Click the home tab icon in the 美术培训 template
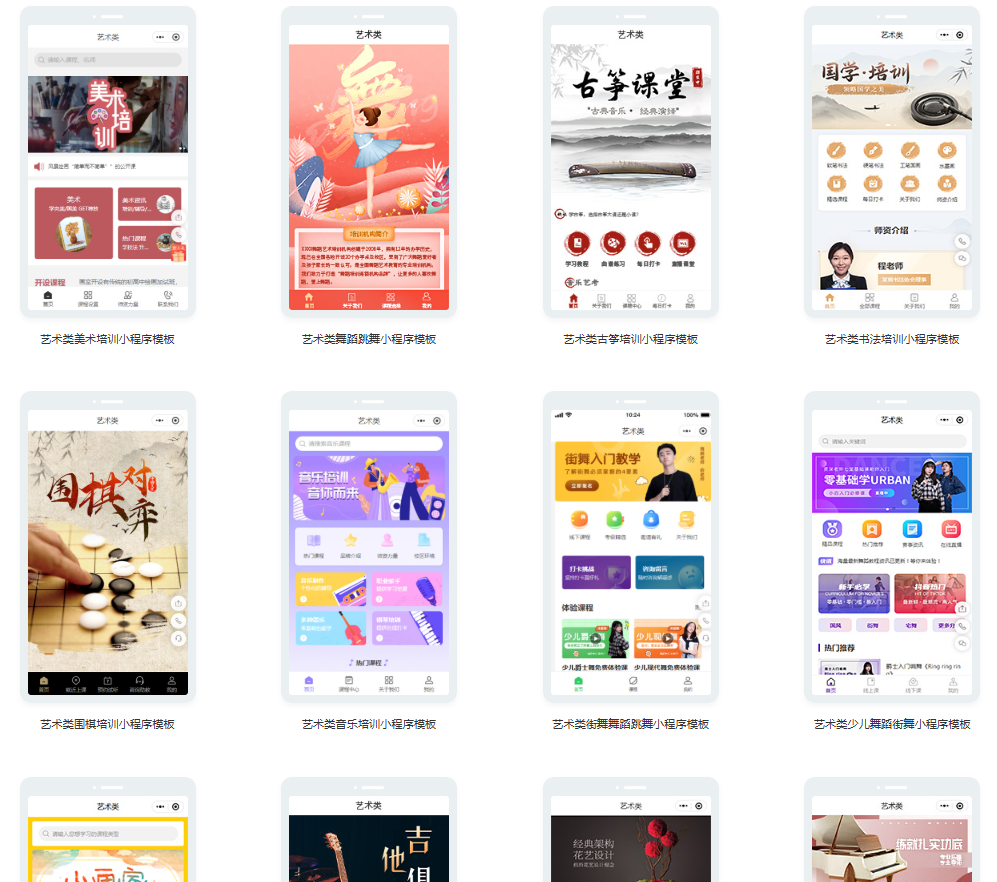Image resolution: width=997 pixels, height=882 pixels. 48,296
